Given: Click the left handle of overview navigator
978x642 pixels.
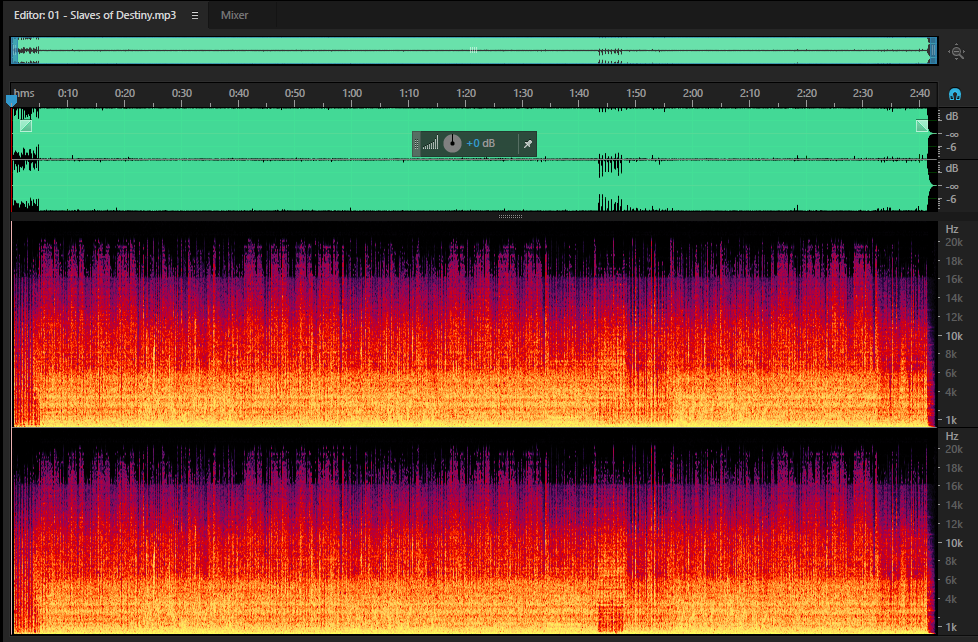Looking at the screenshot, I should click(14, 51).
